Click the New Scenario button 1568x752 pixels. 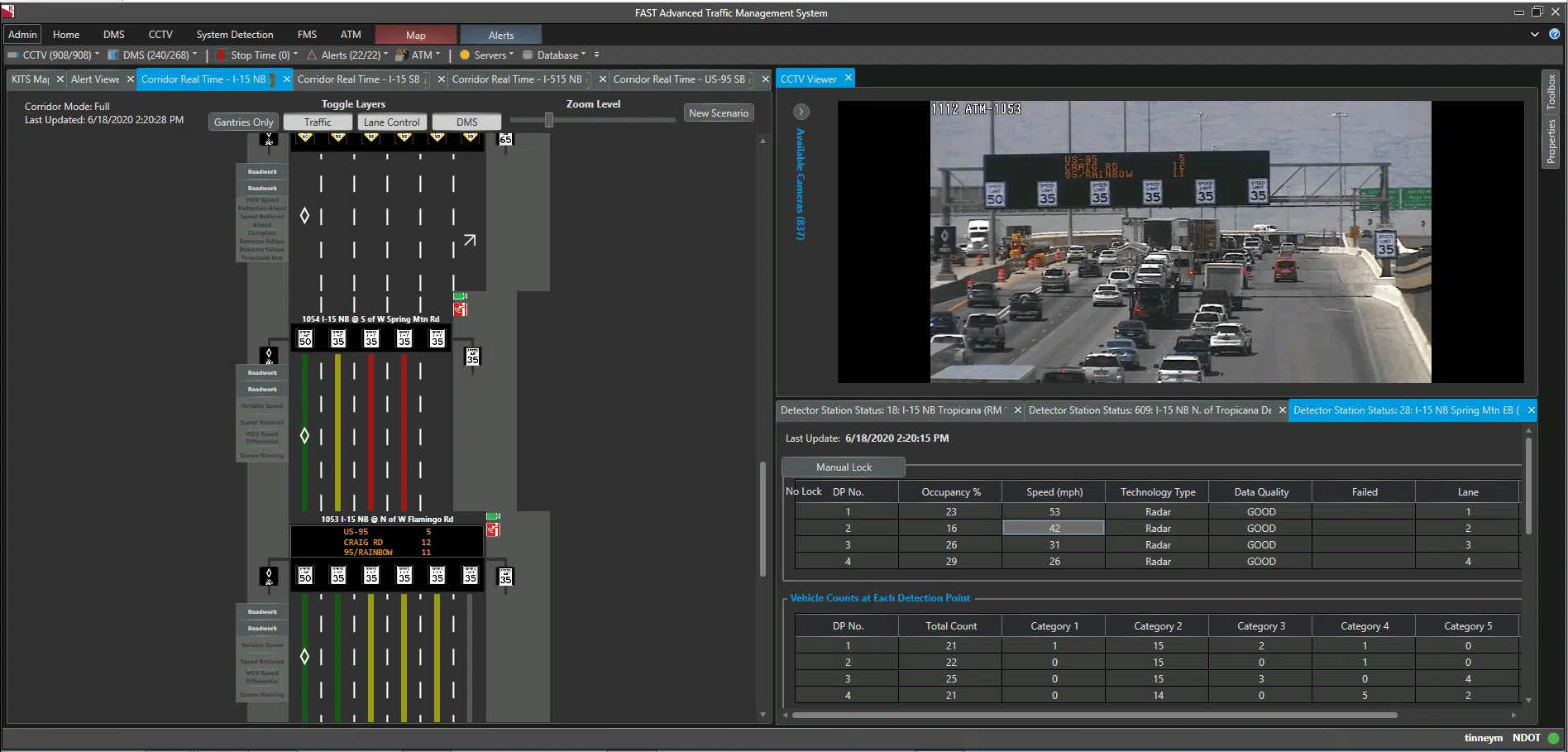click(718, 113)
